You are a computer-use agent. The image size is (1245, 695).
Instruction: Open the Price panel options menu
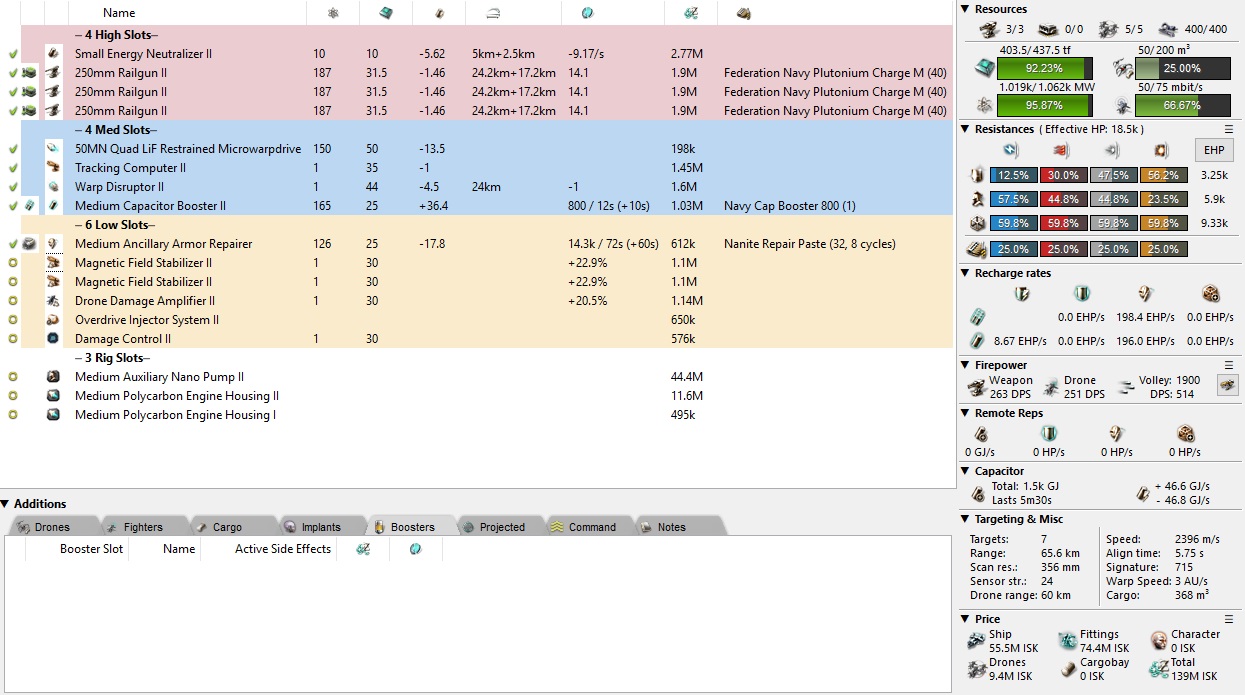[x=1229, y=619]
